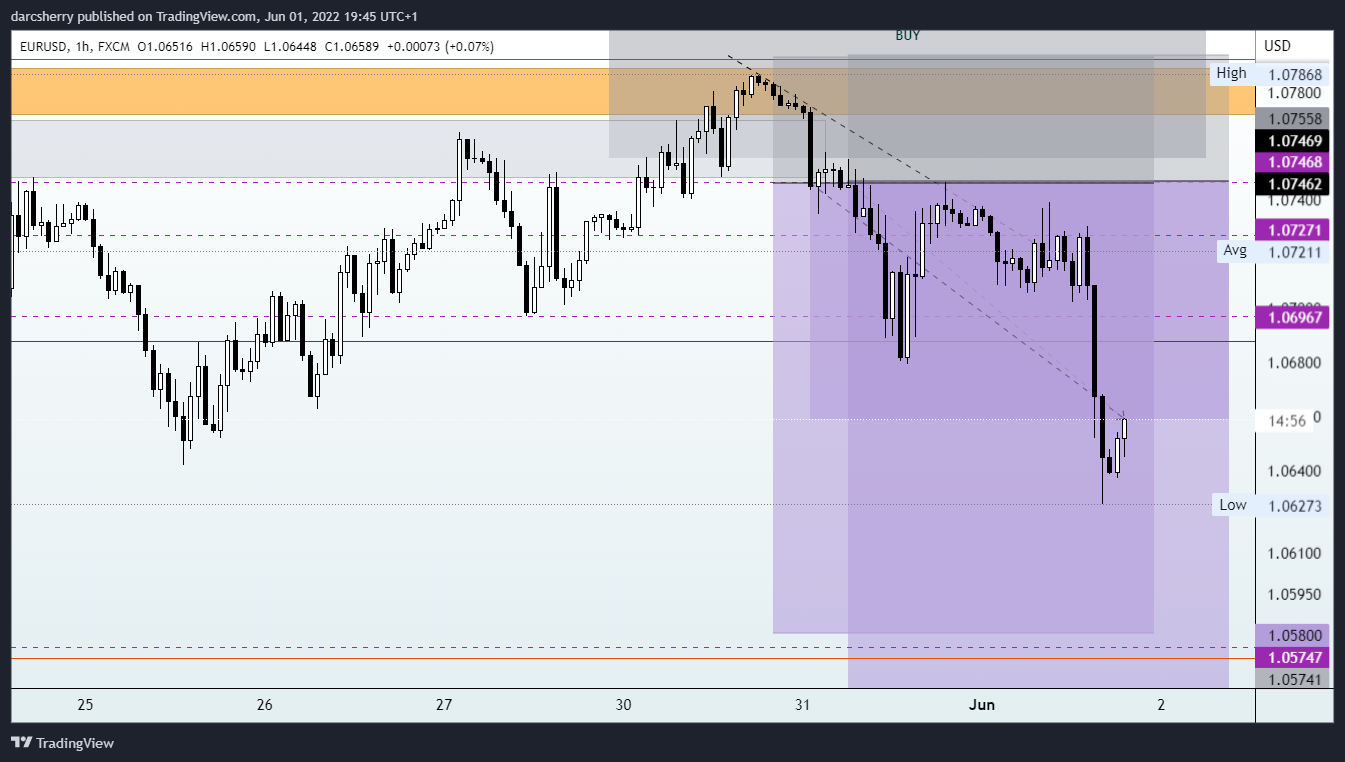This screenshot has height=762, width=1345.
Task: Select the purple 1.06967 price label
Action: (1294, 317)
